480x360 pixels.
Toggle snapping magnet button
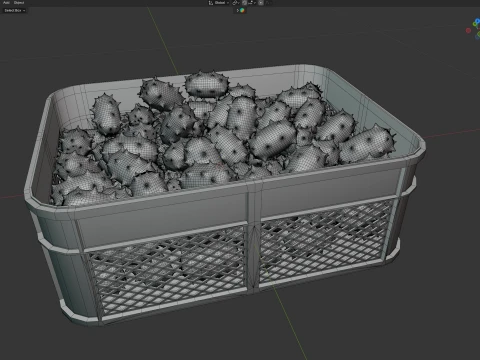[244, 3]
